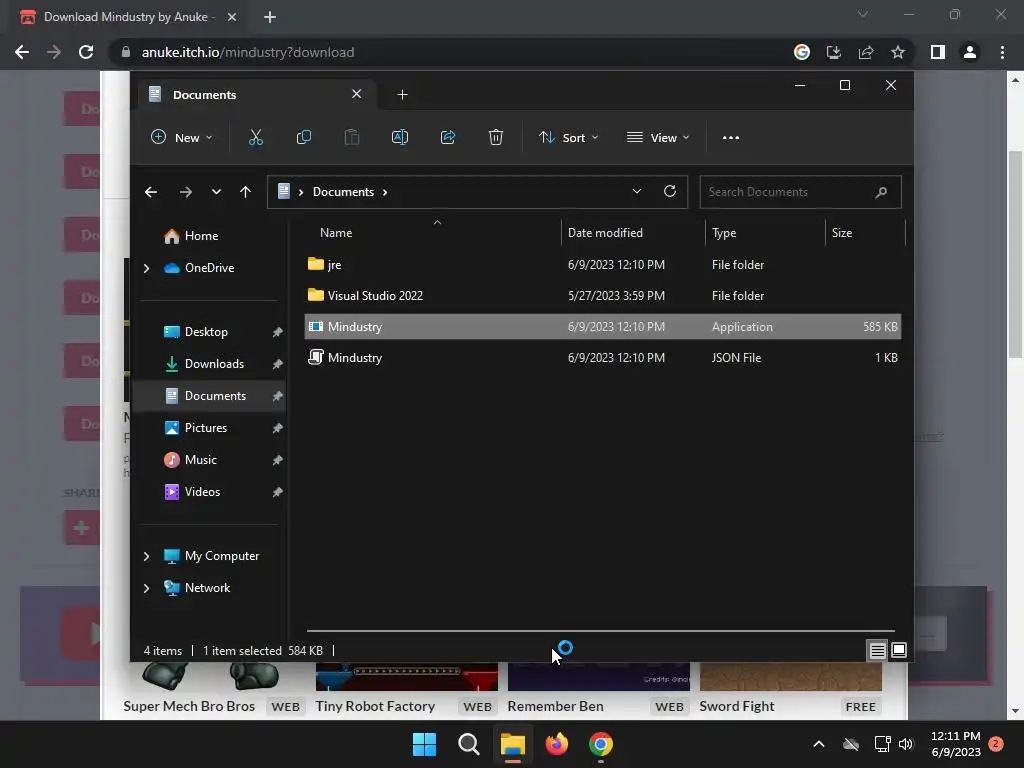Show hidden system tray icons
Screen dimensions: 1024x768
click(818, 744)
